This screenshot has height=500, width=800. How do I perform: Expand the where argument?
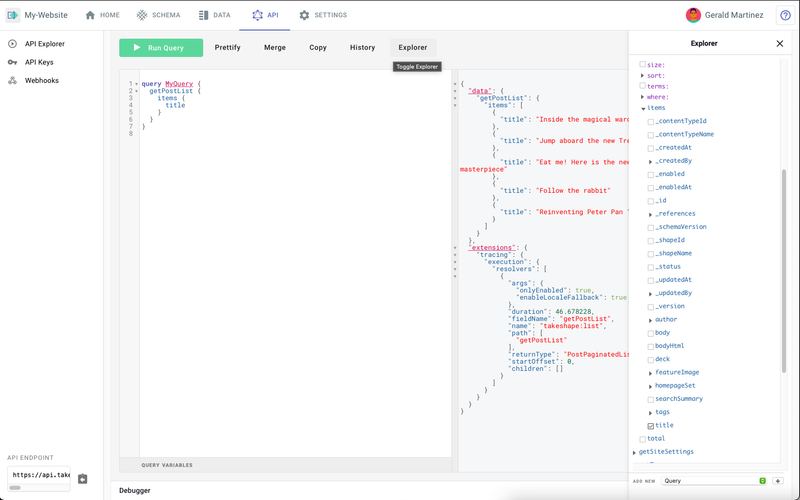(x=642, y=97)
